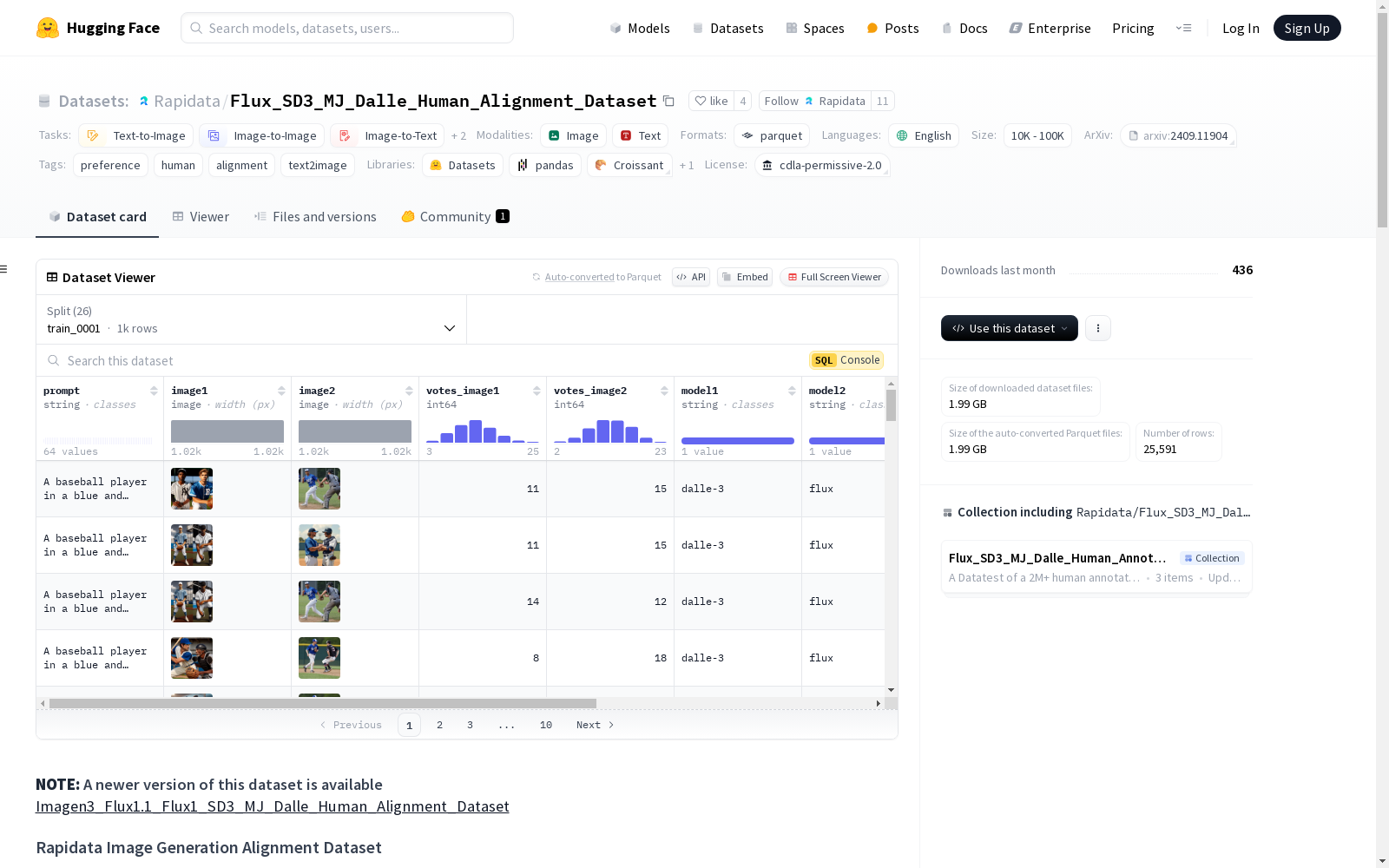Open the newer Imagen3 dataset link
This screenshot has height=868, width=1389.
click(273, 806)
